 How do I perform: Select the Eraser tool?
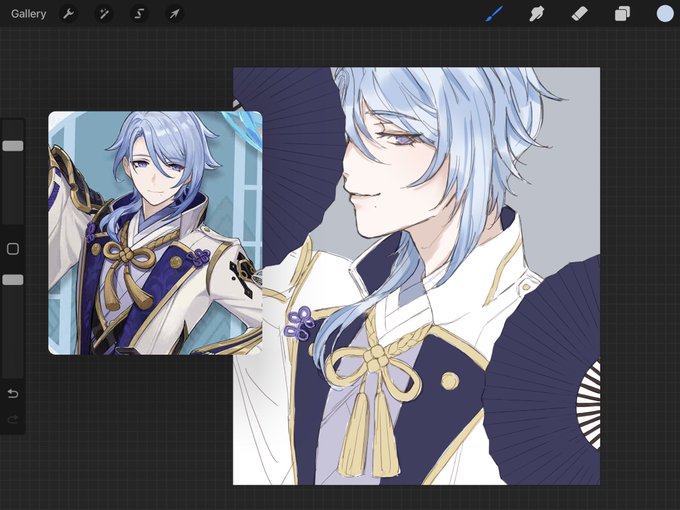click(579, 14)
